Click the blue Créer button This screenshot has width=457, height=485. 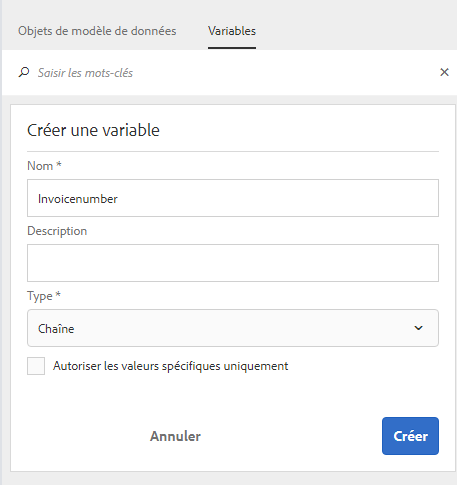click(x=410, y=436)
